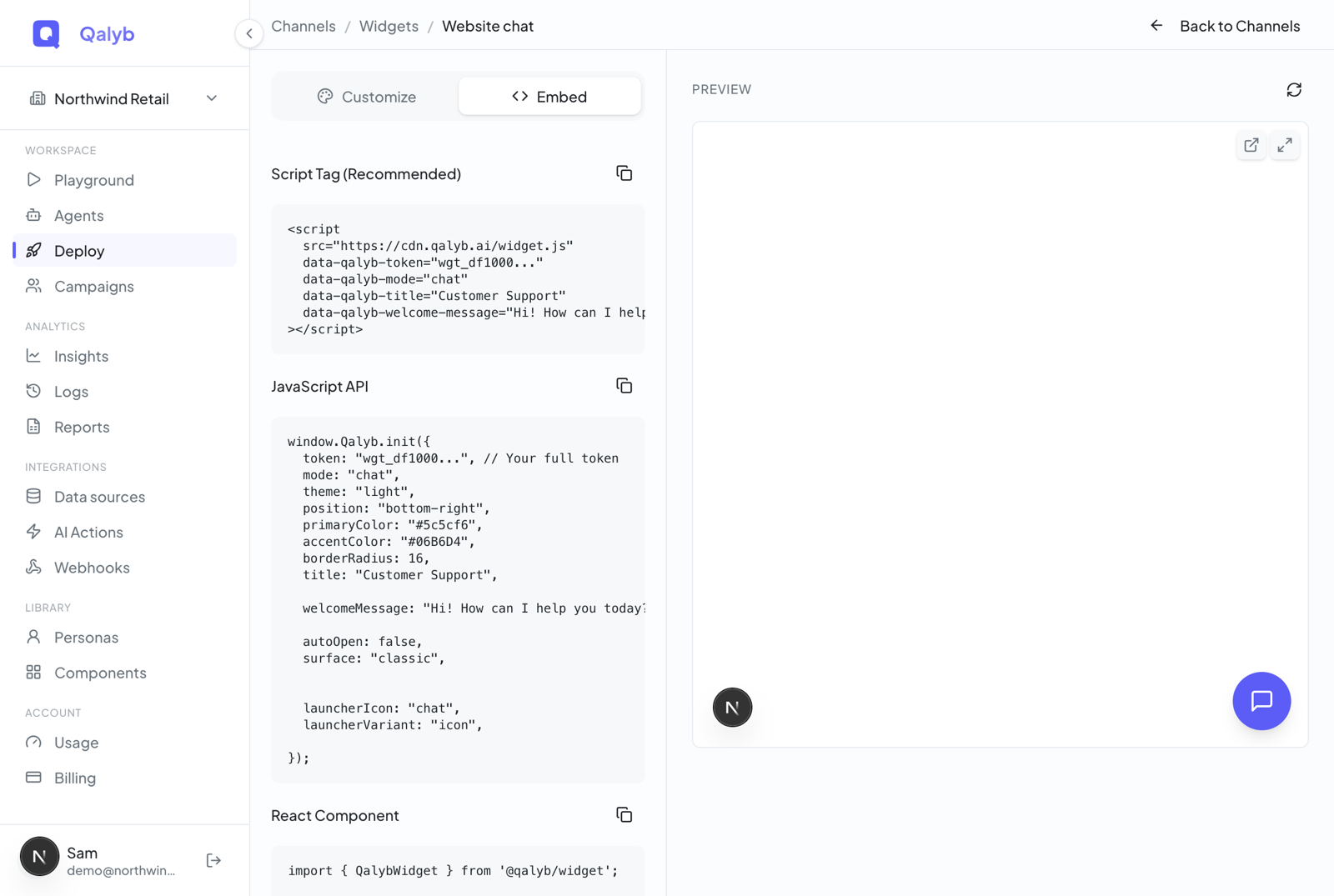This screenshot has width=1334, height=896.
Task: Click the Usage gauge icon
Action: (33, 743)
